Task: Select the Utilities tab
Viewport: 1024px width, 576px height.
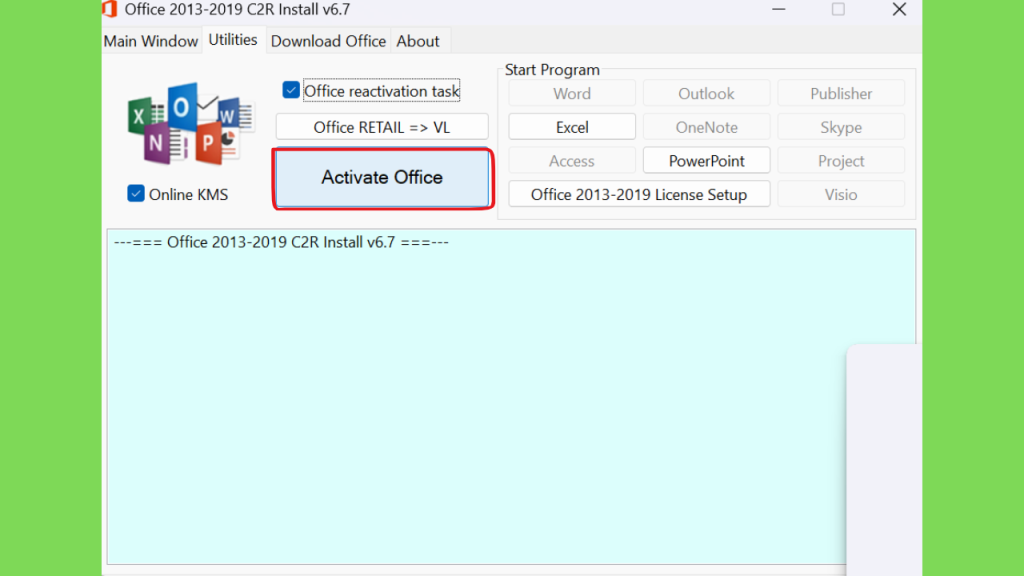Action: click(233, 40)
